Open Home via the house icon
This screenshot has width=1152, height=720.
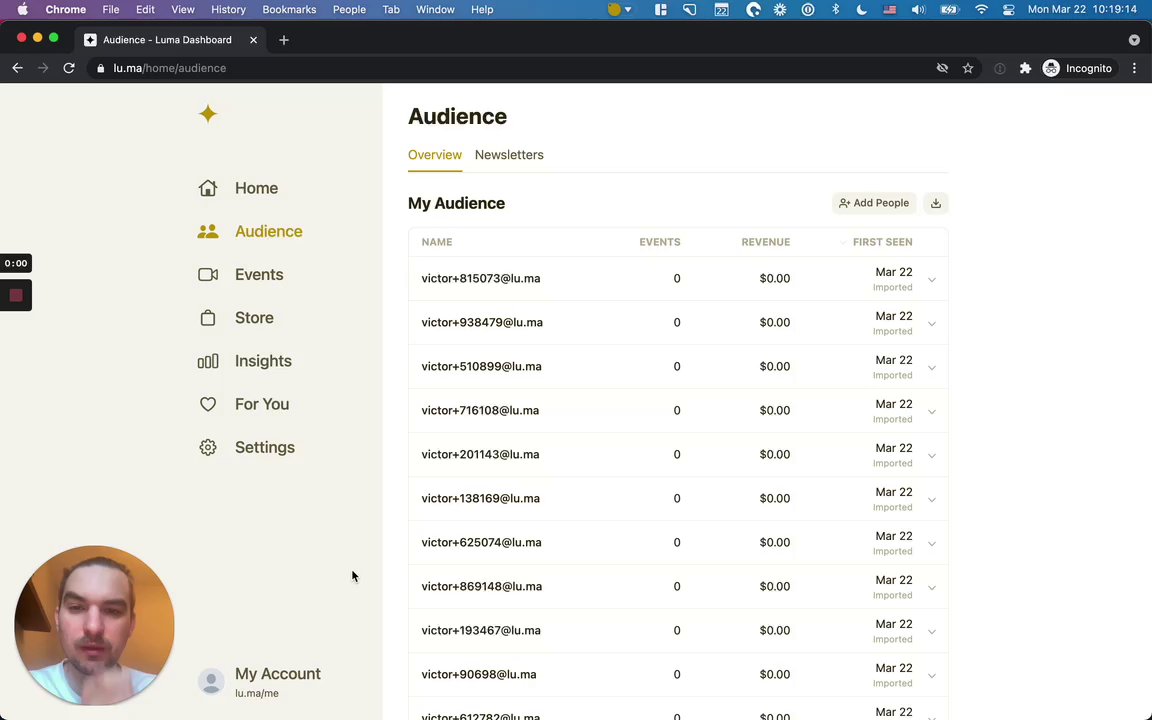click(x=208, y=188)
